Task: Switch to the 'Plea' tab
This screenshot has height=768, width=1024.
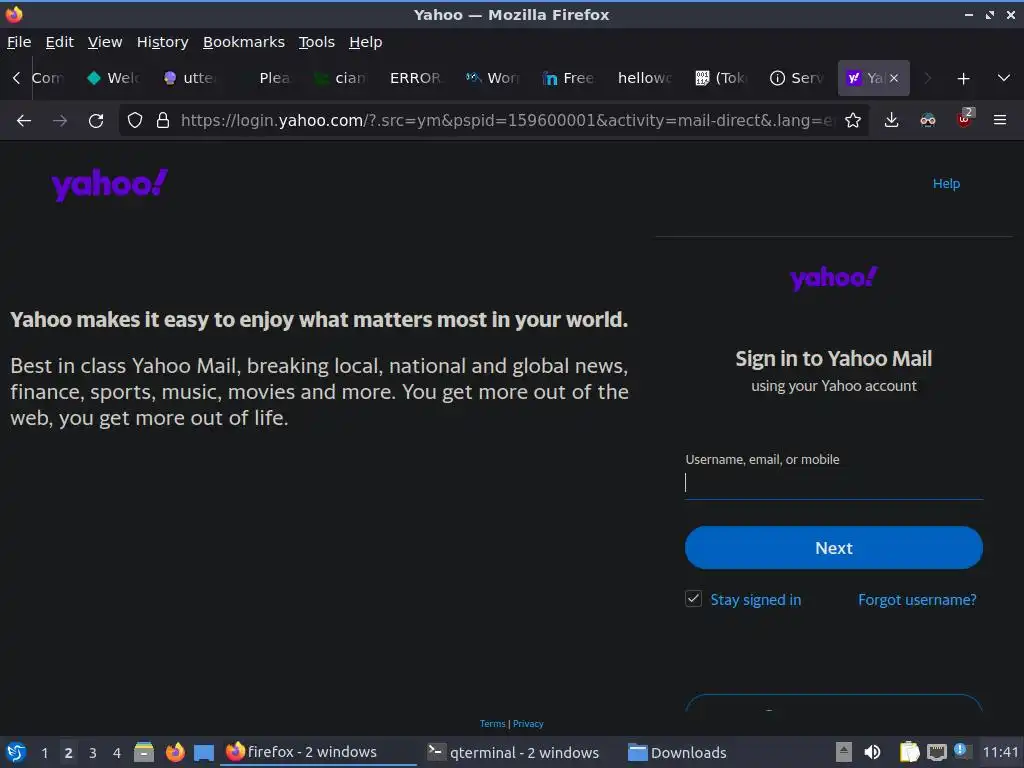Action: 267,78
